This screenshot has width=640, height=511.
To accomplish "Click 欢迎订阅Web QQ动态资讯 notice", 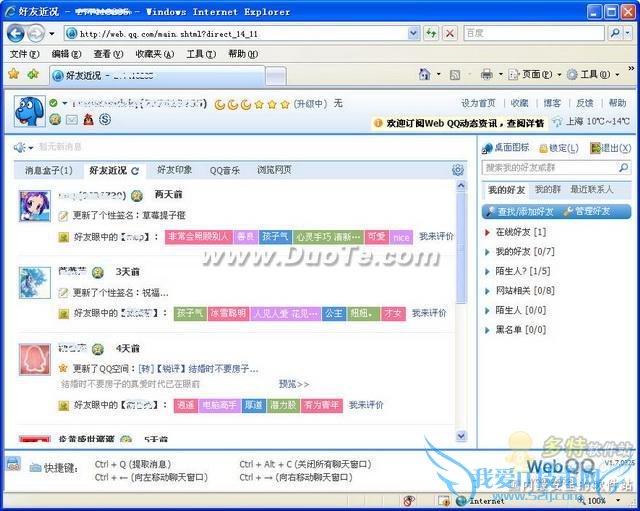I will 459,123.
